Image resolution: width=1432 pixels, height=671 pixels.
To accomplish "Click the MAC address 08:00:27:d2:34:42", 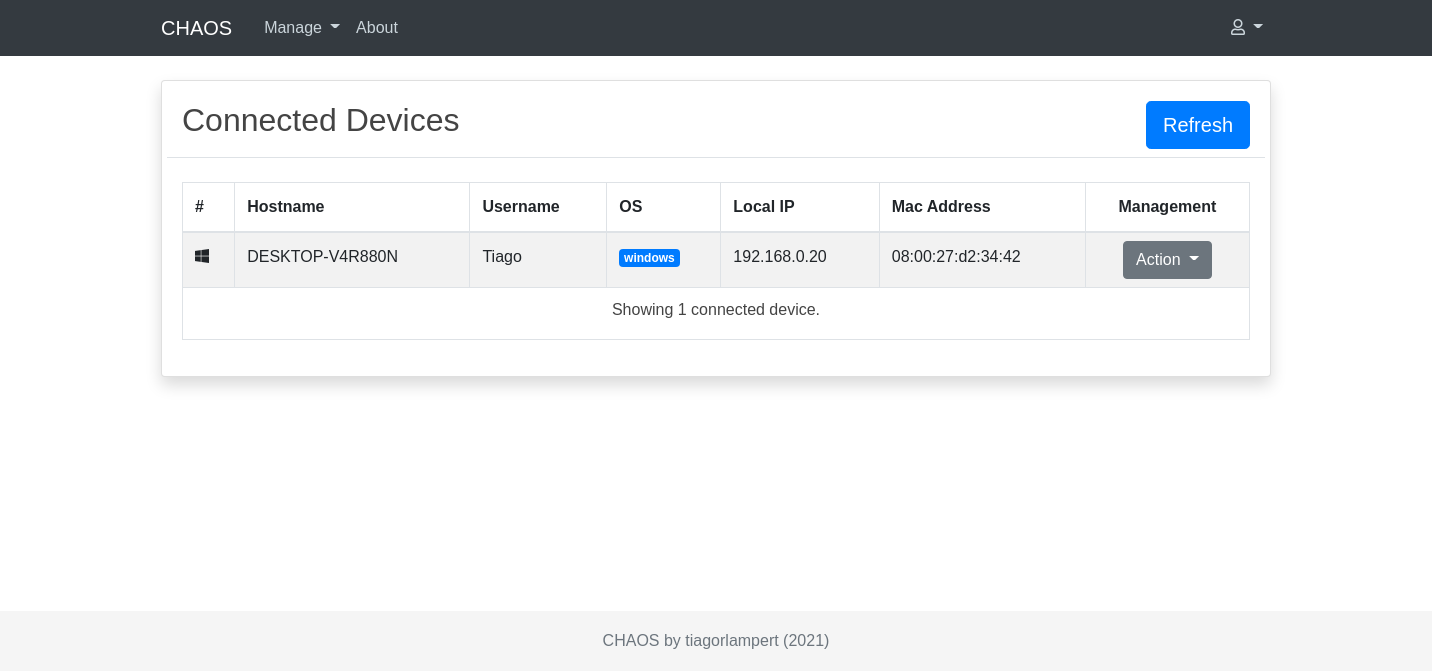I will click(956, 257).
